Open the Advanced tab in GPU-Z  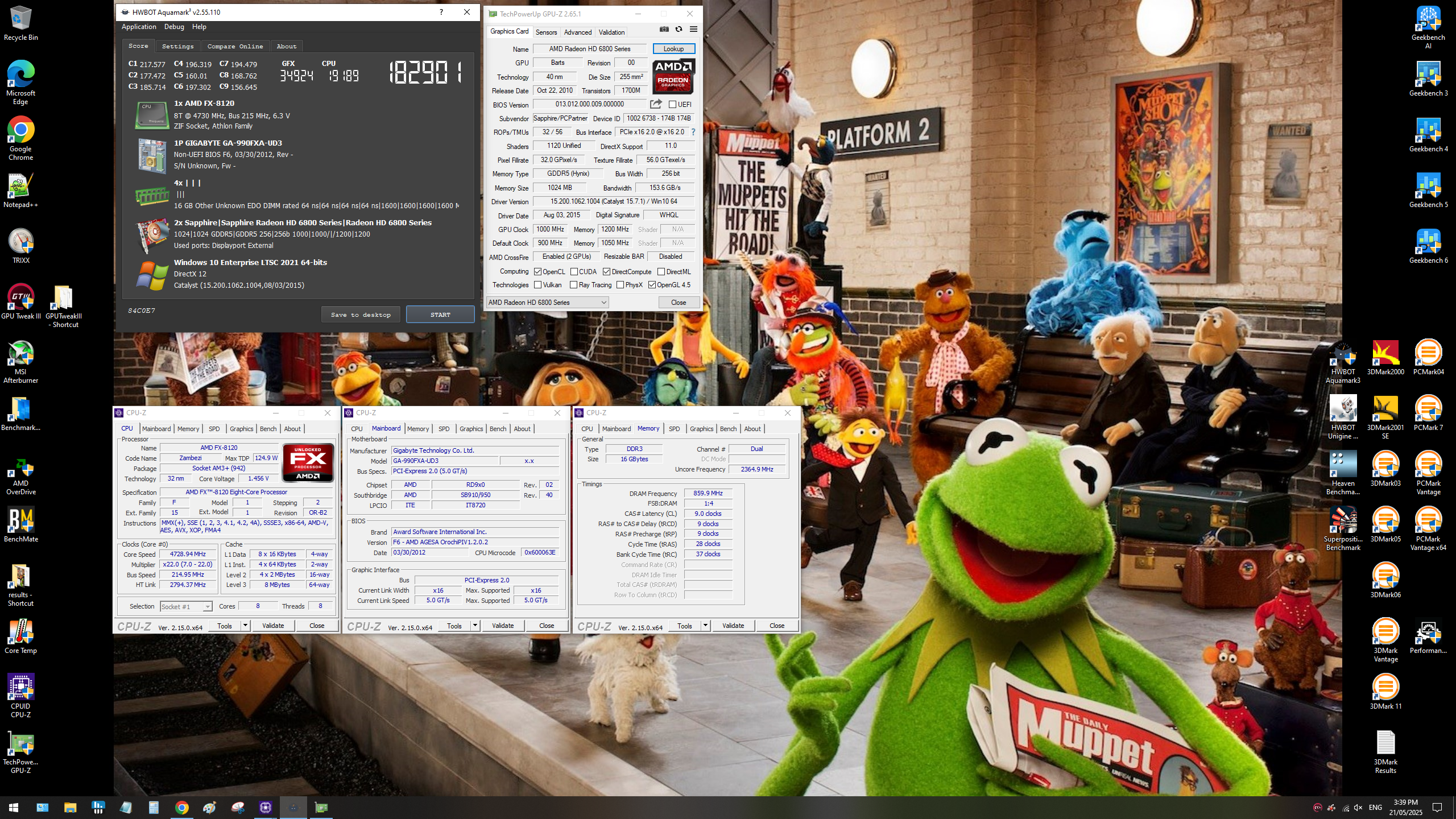(578, 32)
